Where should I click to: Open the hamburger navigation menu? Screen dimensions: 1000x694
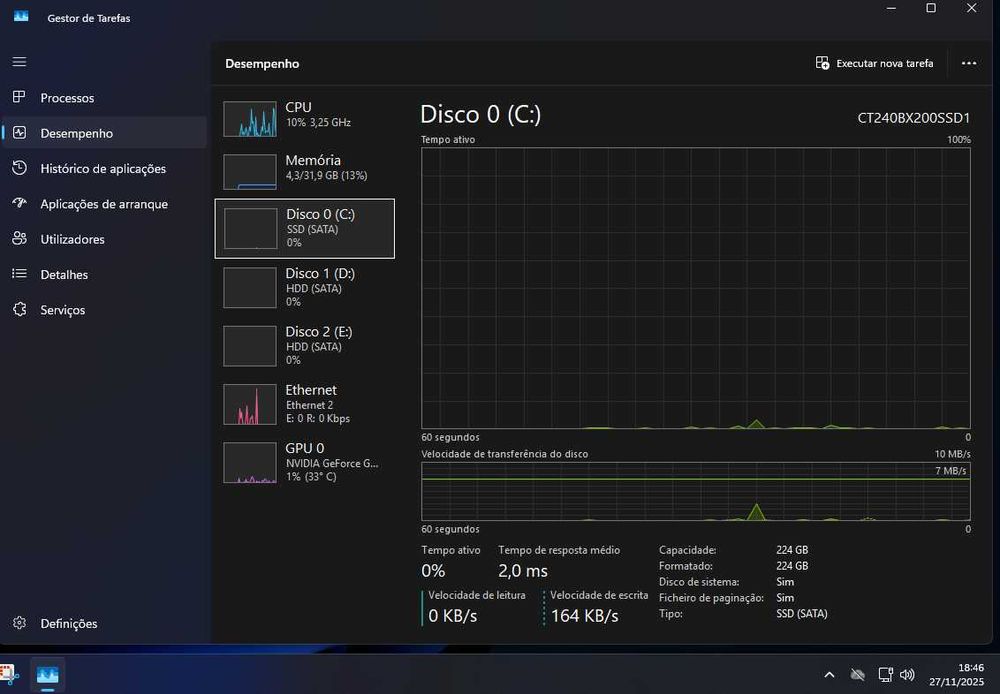pos(19,62)
